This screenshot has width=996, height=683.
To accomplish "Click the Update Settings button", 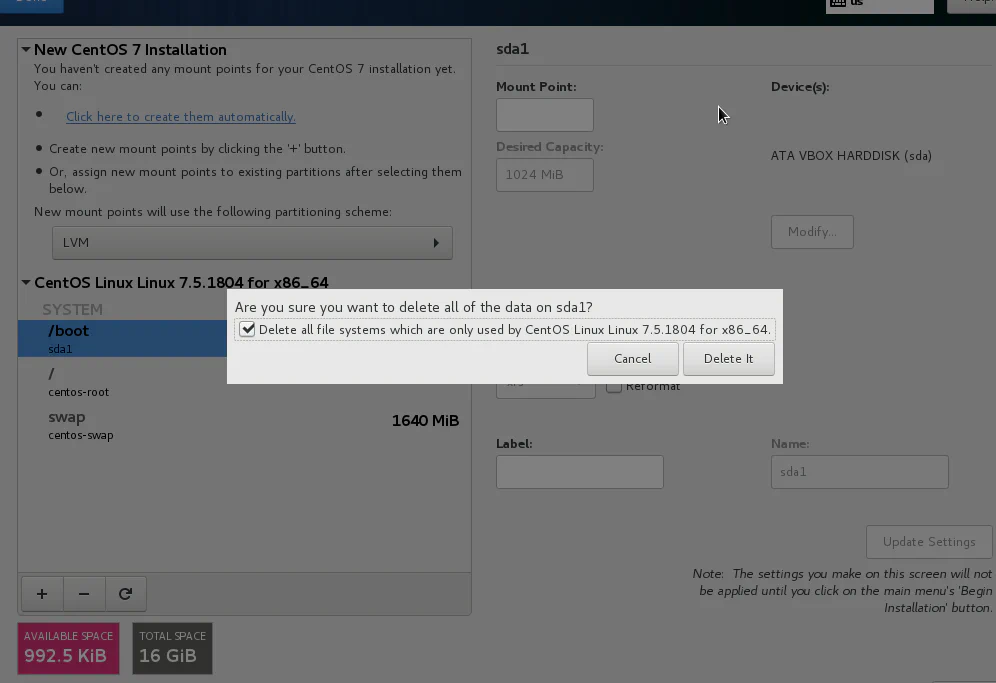I will [x=929, y=542].
